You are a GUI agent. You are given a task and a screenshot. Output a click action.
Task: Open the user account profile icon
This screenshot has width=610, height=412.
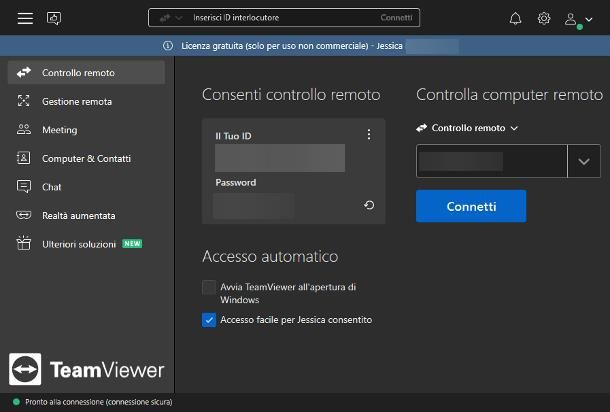(570, 19)
